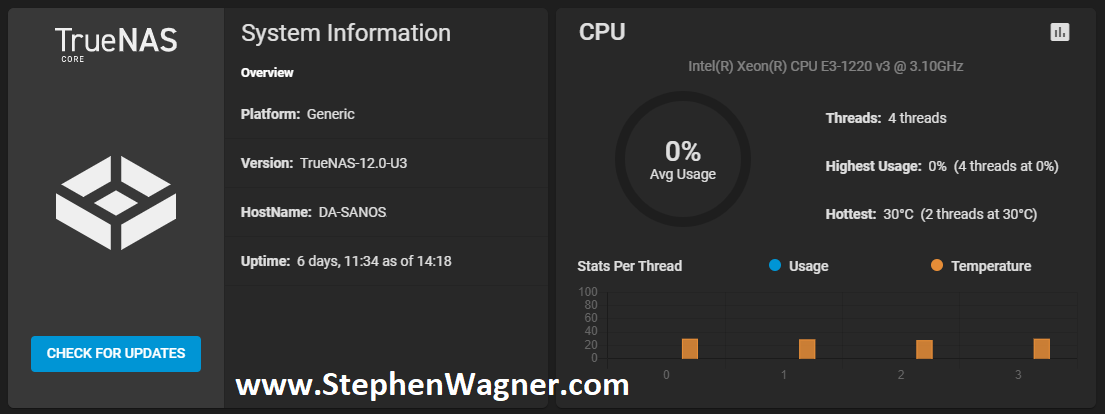Select thread 2 temperature bar

[x=924, y=349]
